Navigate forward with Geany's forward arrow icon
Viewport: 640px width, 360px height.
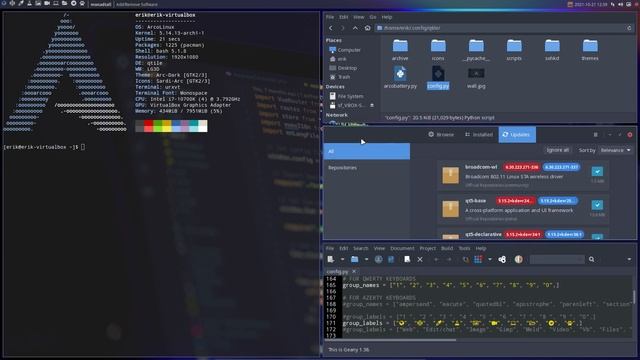click(x=449, y=259)
